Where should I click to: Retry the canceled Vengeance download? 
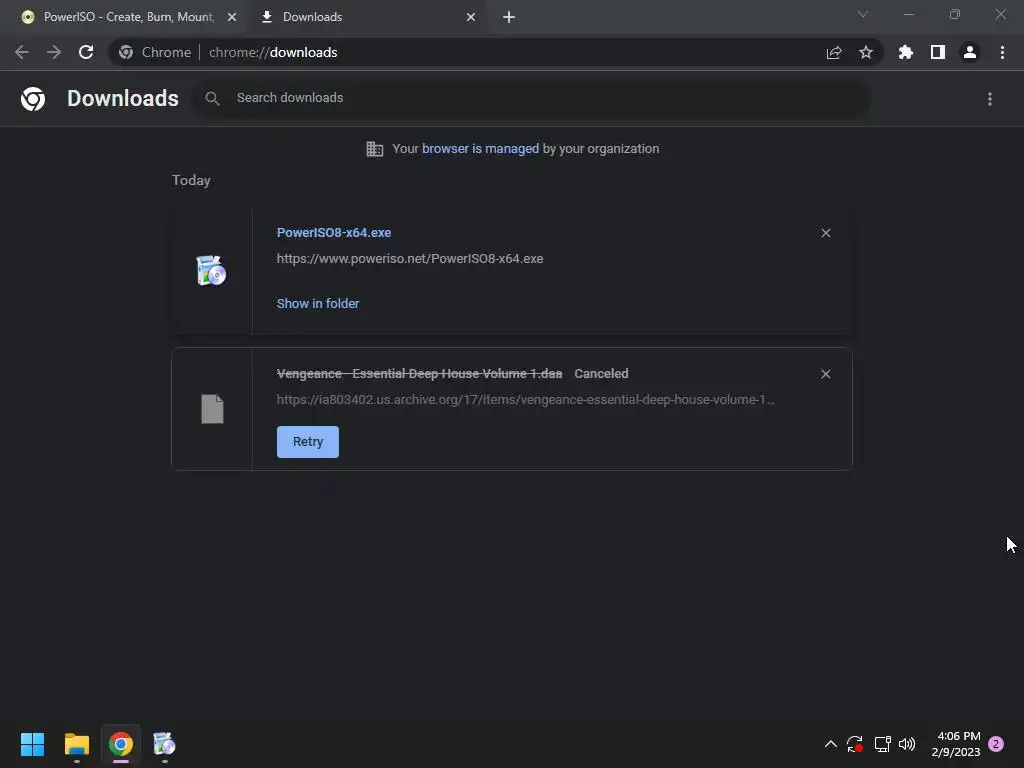point(308,442)
